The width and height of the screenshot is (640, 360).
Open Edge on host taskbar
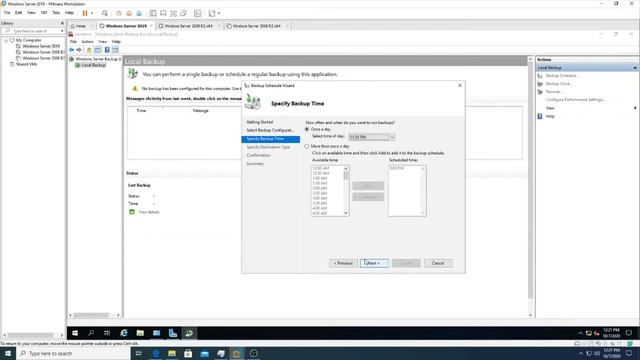156,353
